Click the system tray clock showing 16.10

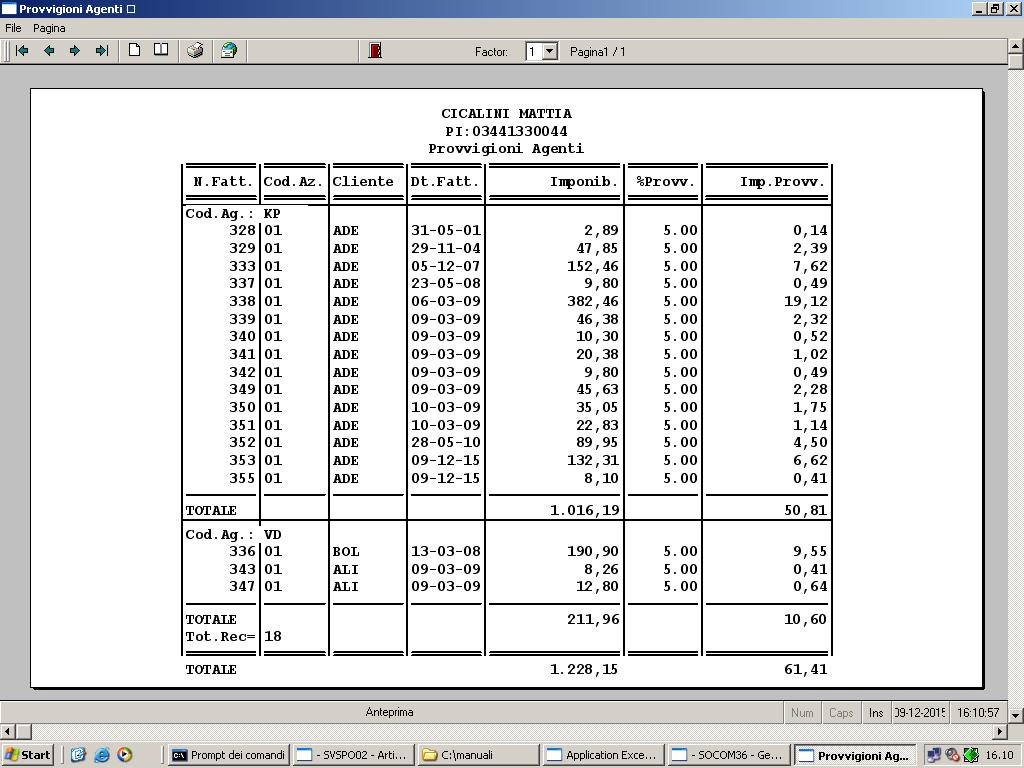[999, 756]
